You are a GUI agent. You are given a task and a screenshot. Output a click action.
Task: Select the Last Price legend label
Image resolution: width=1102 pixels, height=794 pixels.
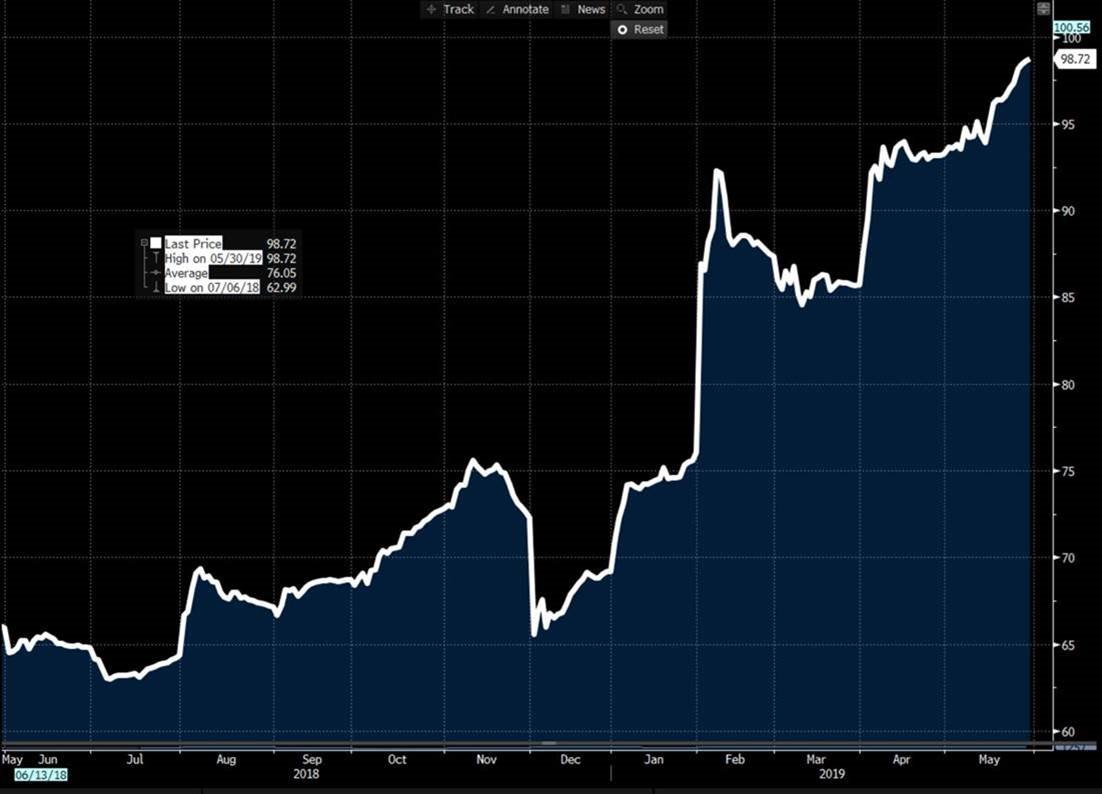193,243
